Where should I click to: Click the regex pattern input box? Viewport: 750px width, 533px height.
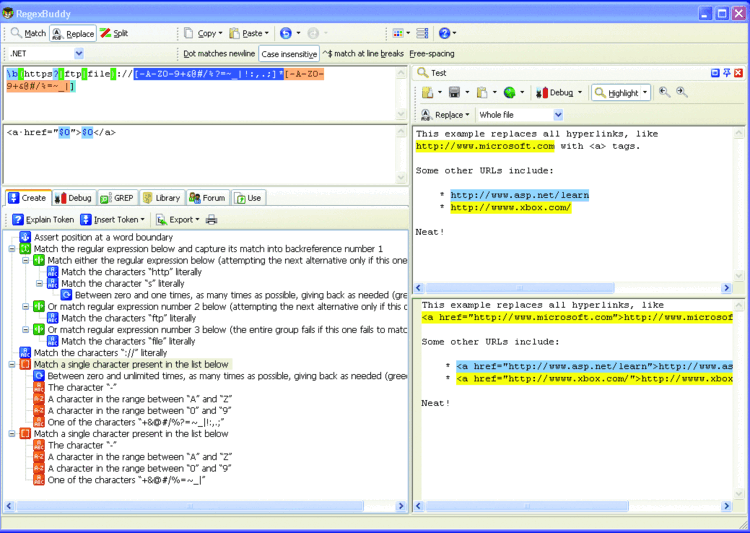tap(199, 93)
